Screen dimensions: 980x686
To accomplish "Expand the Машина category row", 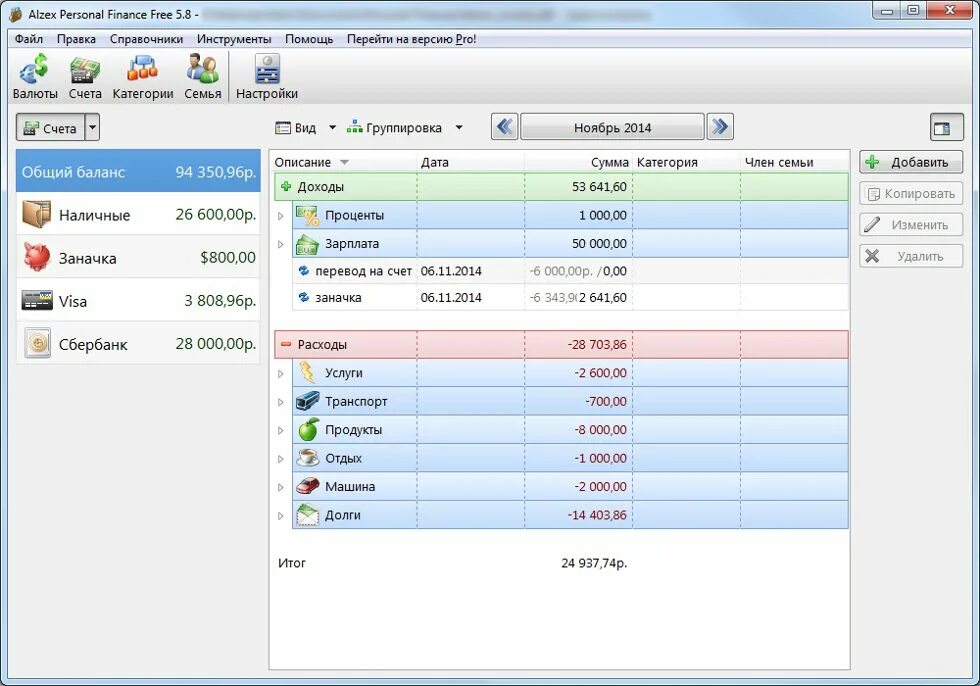I will [281, 487].
